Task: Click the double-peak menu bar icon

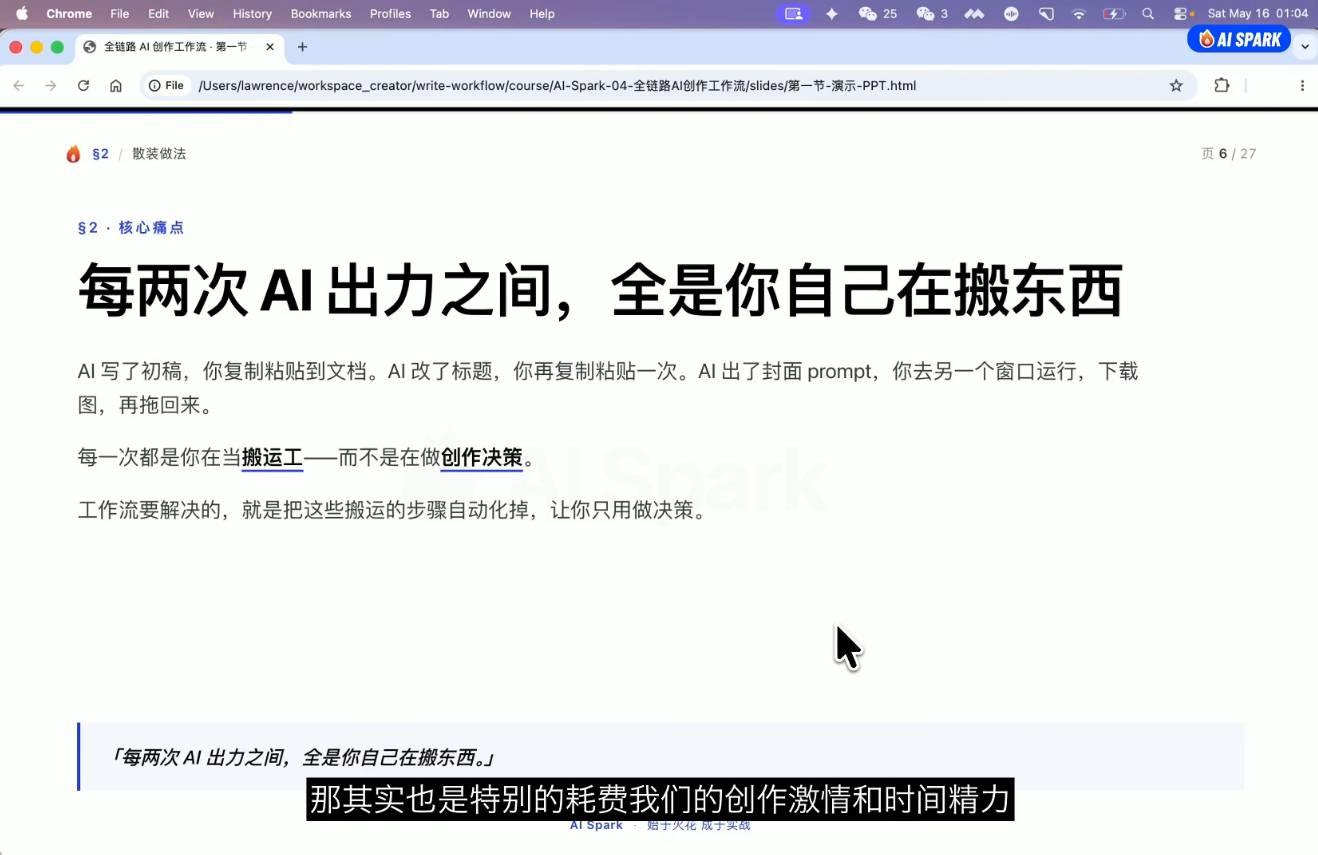Action: pyautogui.click(x=974, y=14)
